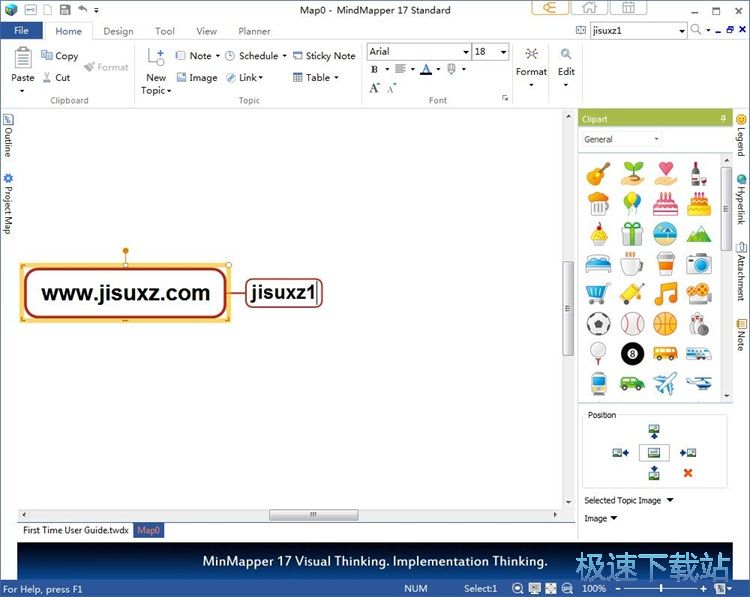Open the File menu
Viewport: 750px width, 597px height.
point(22,31)
